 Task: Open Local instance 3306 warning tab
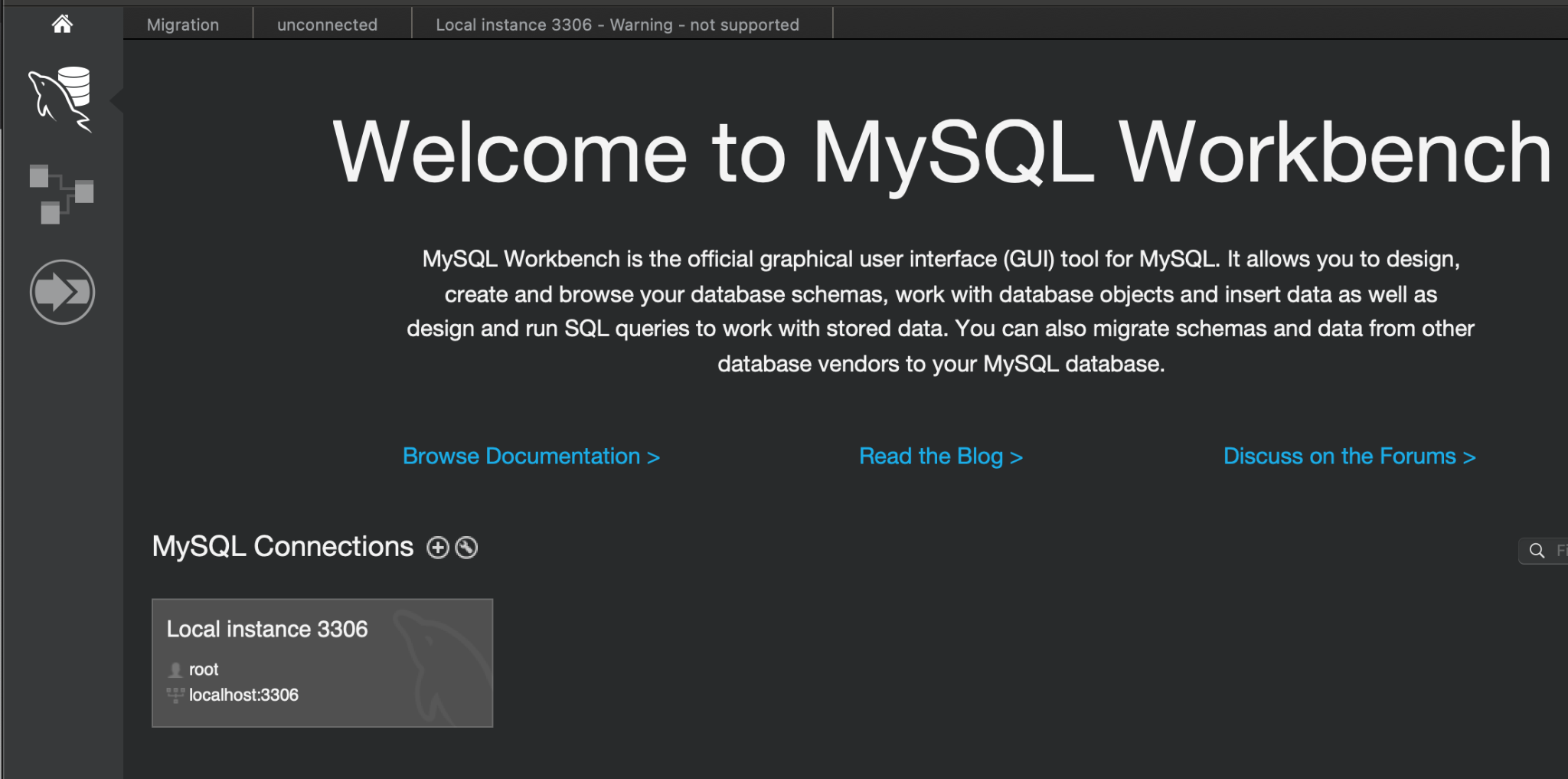617,25
